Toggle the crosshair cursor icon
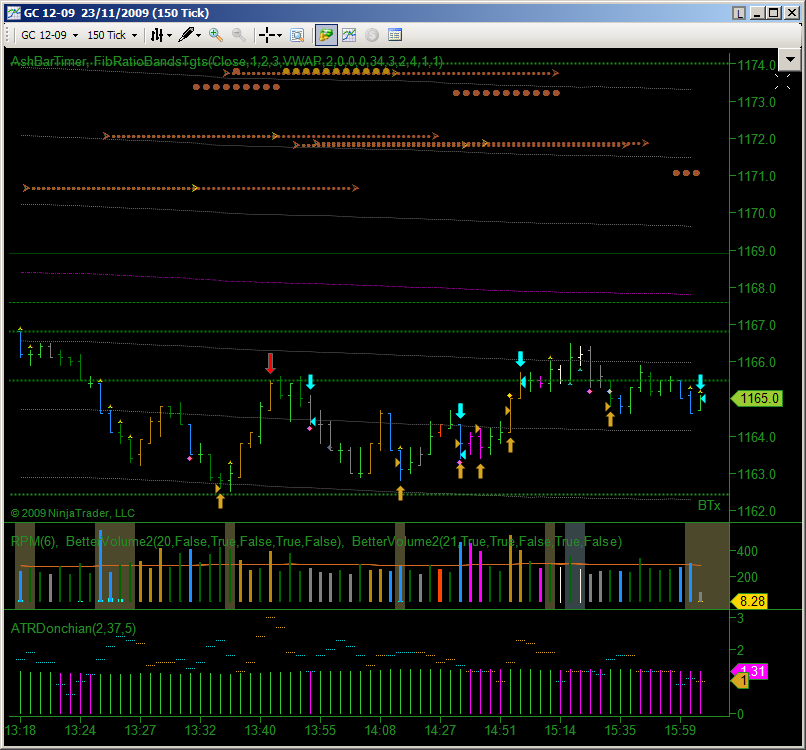Viewport: 806px width, 750px height. coord(267,35)
